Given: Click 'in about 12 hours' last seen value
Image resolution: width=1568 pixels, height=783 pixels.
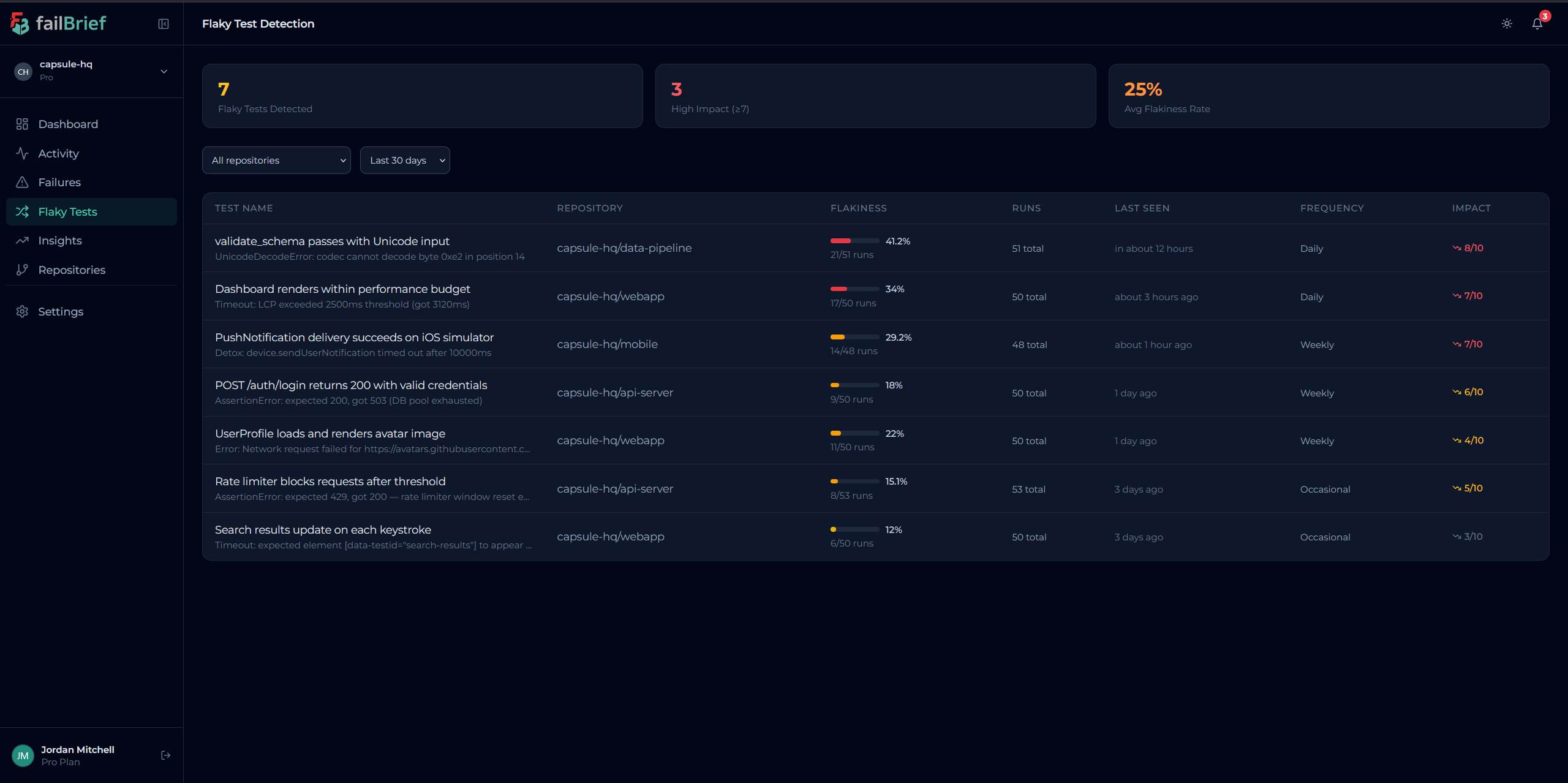Looking at the screenshot, I should [x=1153, y=249].
